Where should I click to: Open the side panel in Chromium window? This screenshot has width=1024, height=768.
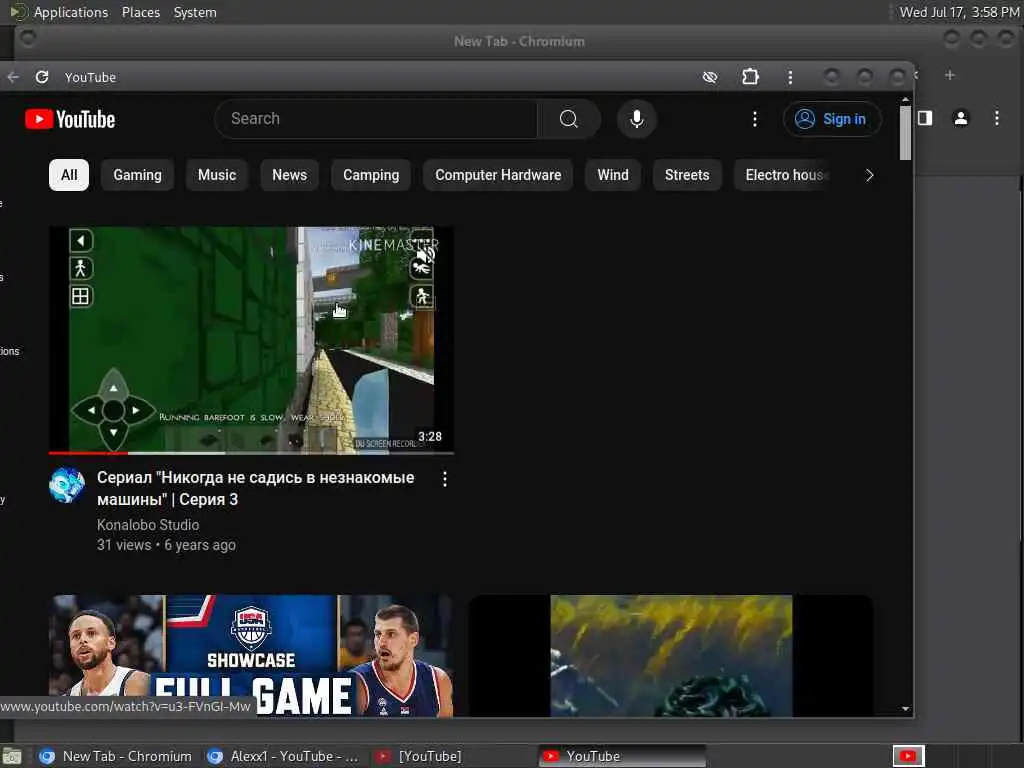(x=925, y=118)
